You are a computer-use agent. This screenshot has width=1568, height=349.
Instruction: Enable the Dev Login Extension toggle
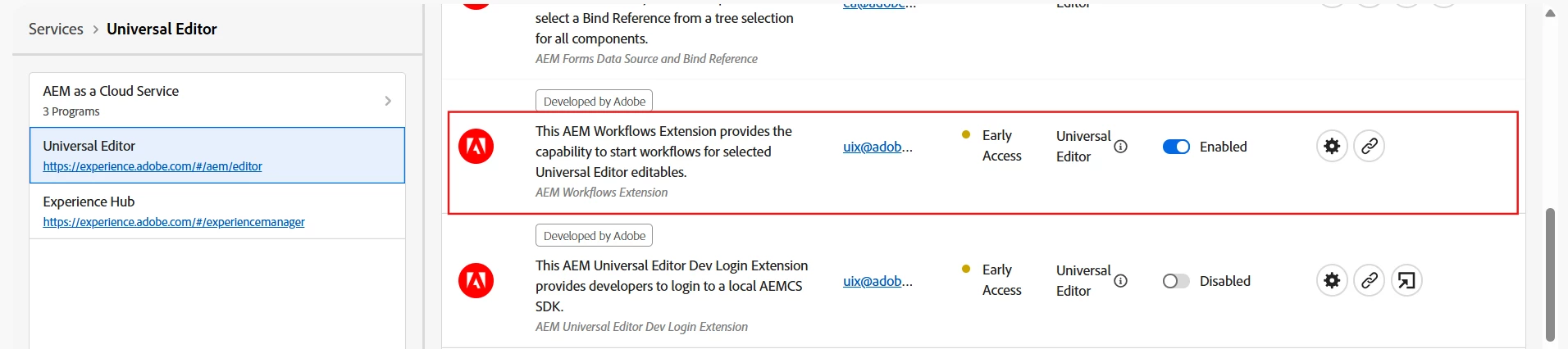[1176, 281]
